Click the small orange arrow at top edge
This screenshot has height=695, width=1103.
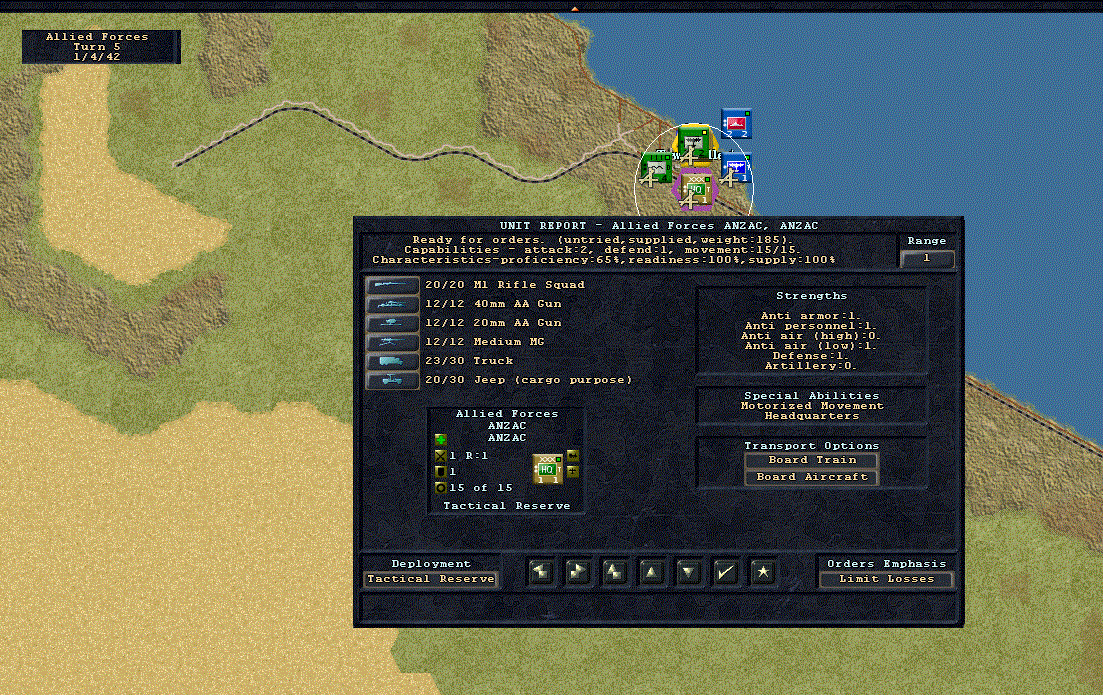pos(575,8)
